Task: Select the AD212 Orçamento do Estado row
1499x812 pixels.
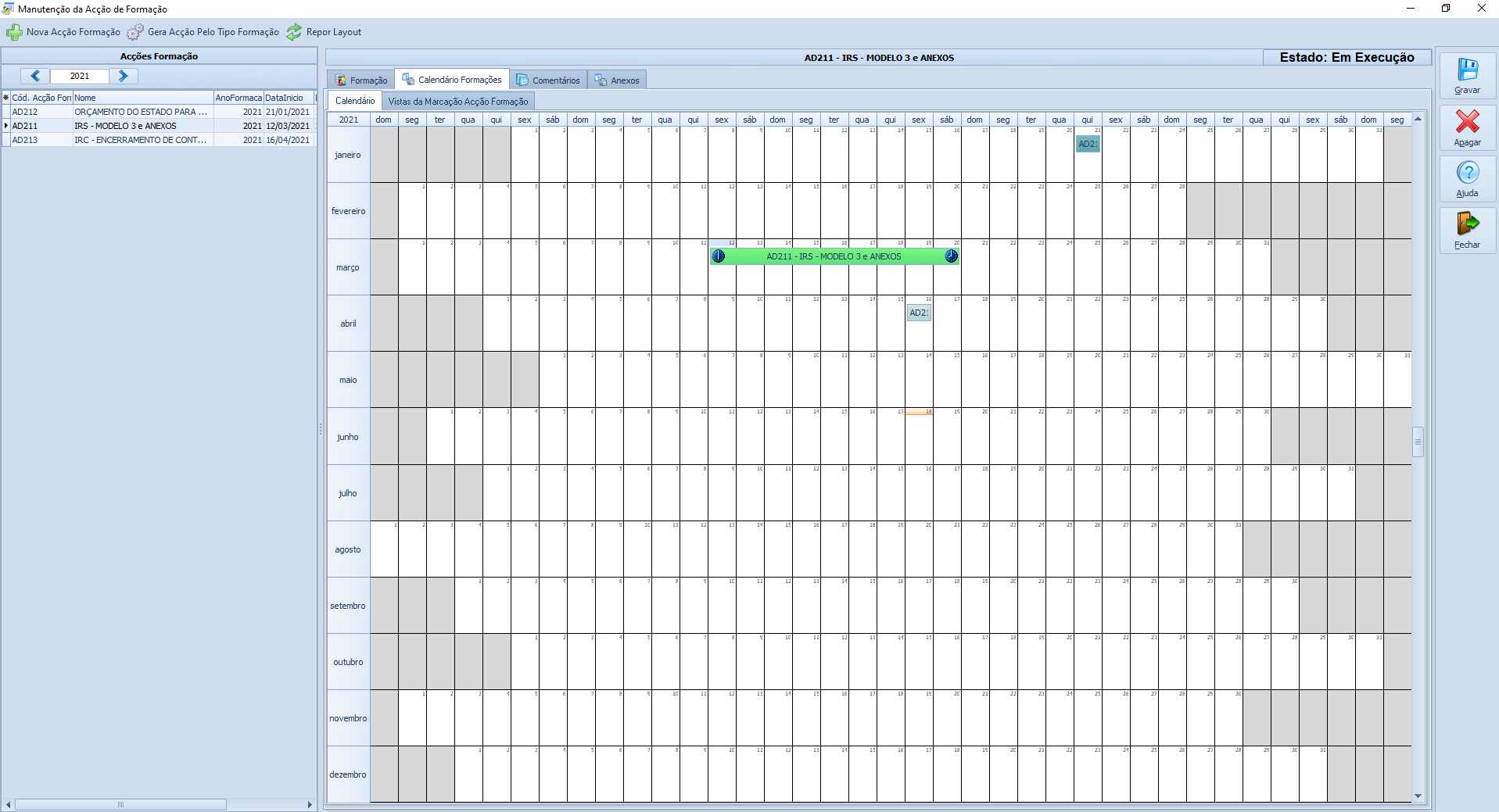Action: (x=141, y=112)
